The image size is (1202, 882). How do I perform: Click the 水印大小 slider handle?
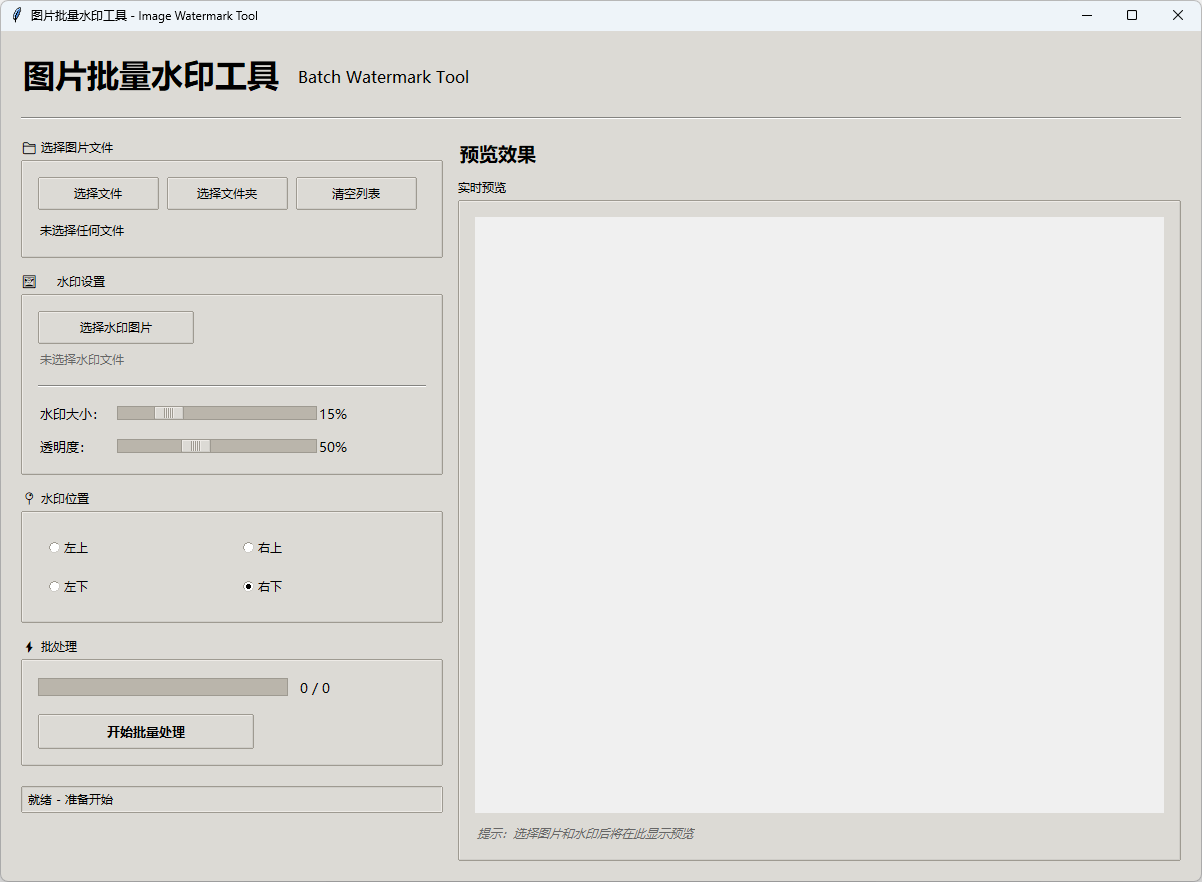coord(169,414)
